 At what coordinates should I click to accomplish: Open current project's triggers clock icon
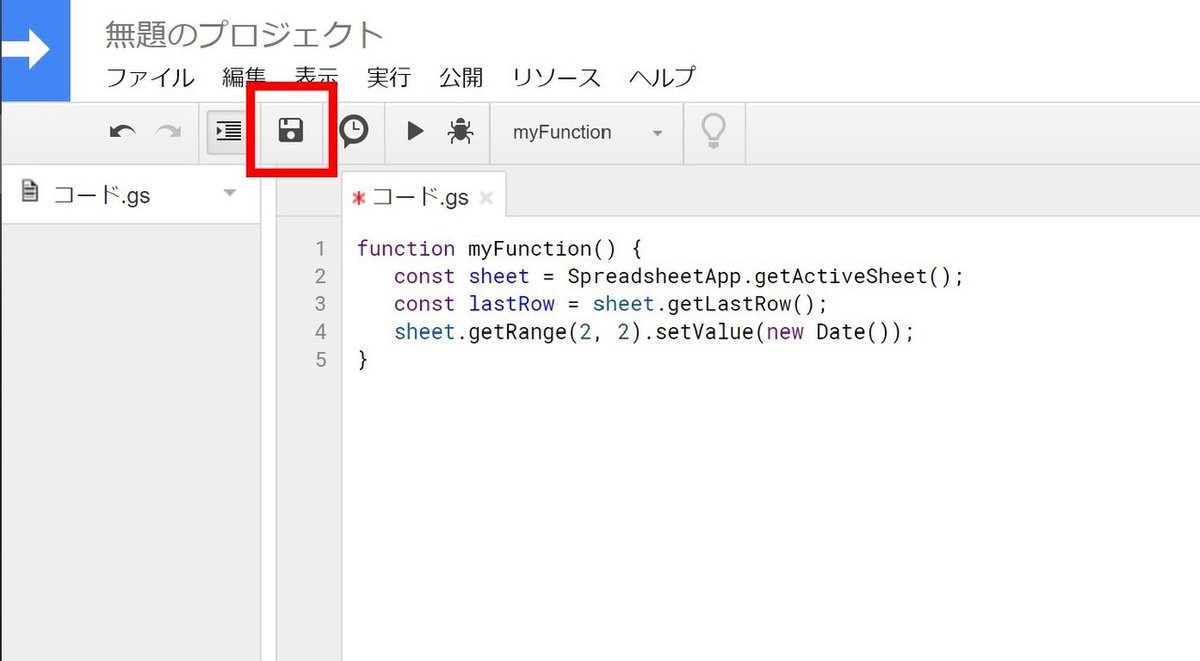coord(353,130)
